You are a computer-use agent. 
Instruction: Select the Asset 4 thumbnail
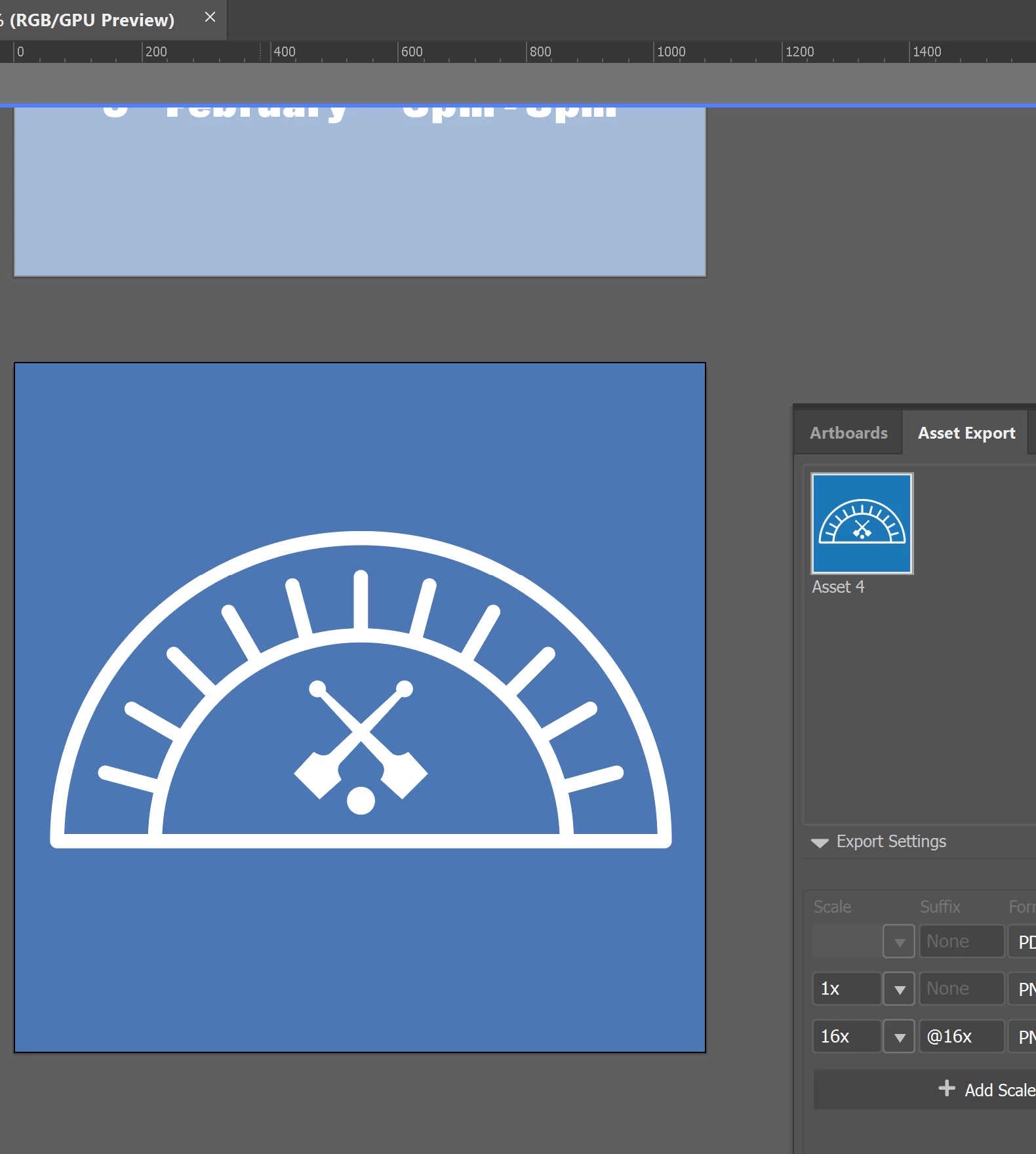862,523
